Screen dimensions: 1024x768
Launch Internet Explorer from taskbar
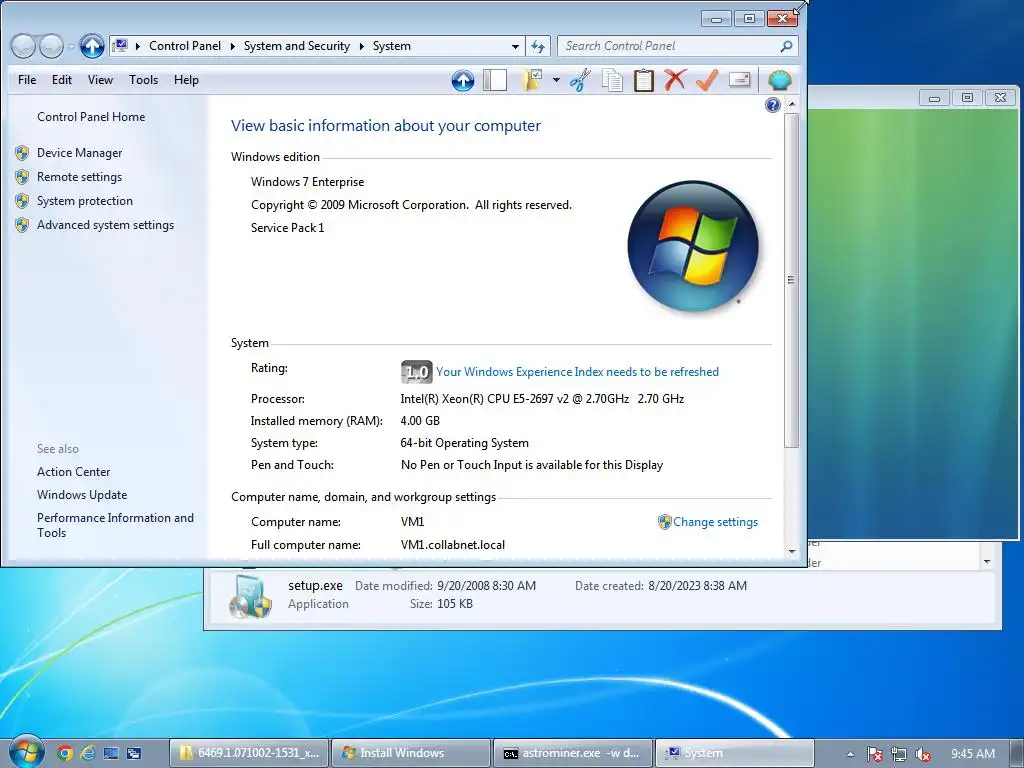coord(88,753)
